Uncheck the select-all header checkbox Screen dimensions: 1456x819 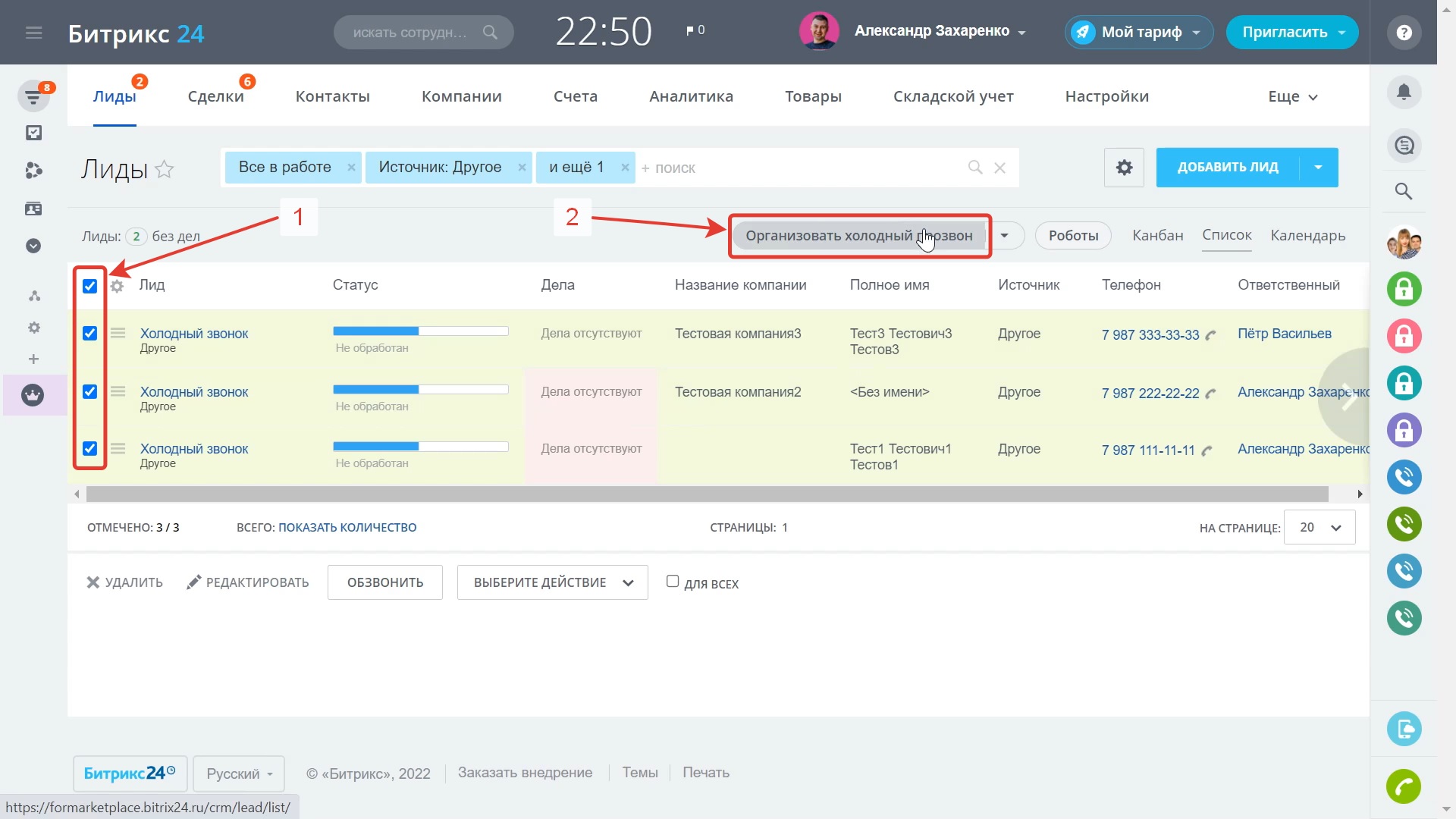89,286
